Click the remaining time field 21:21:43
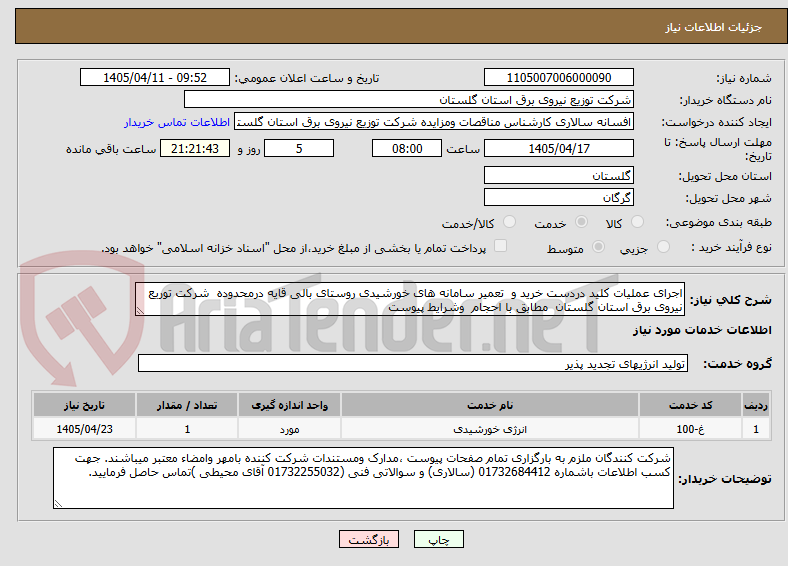Viewport: 788px width, 566px height. 195,148
